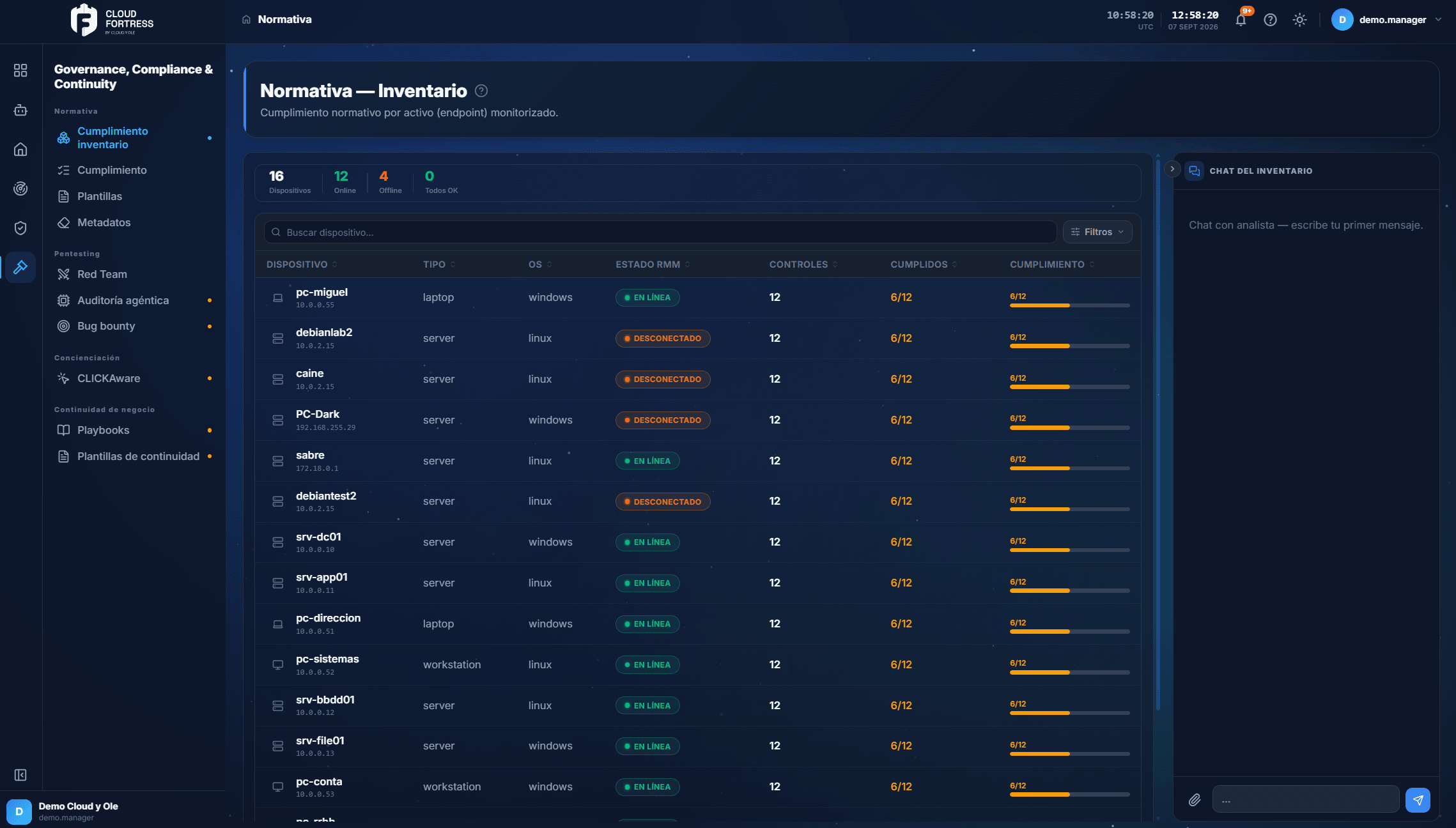Open Cumplimiento inventario menu item
This screenshot has height=828, width=1456.
tap(134, 137)
